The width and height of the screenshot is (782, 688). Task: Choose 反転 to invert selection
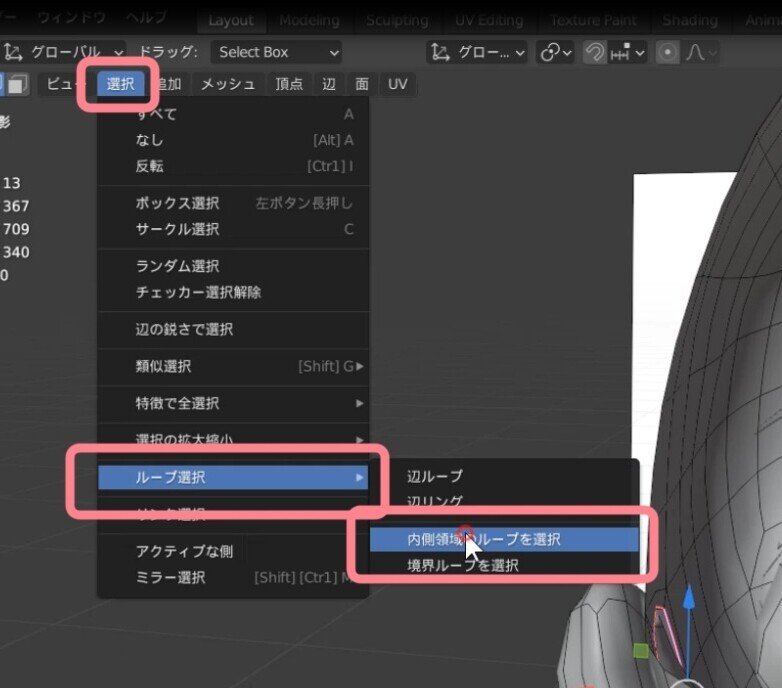[233, 166]
